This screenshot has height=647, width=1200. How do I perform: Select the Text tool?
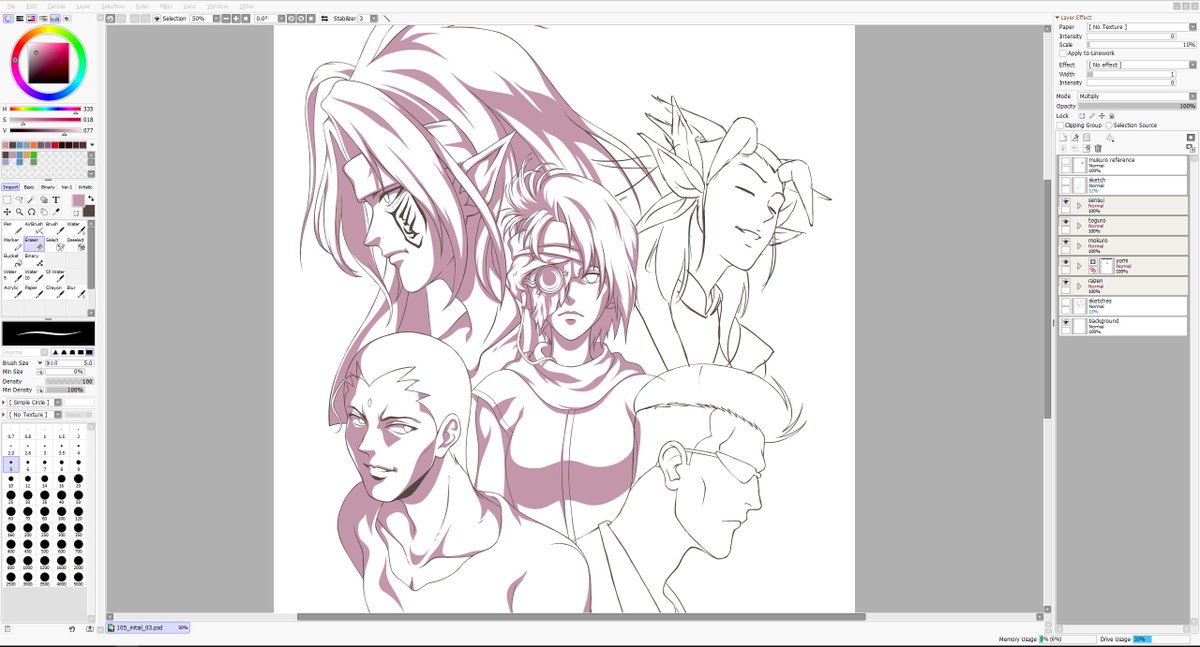point(56,199)
